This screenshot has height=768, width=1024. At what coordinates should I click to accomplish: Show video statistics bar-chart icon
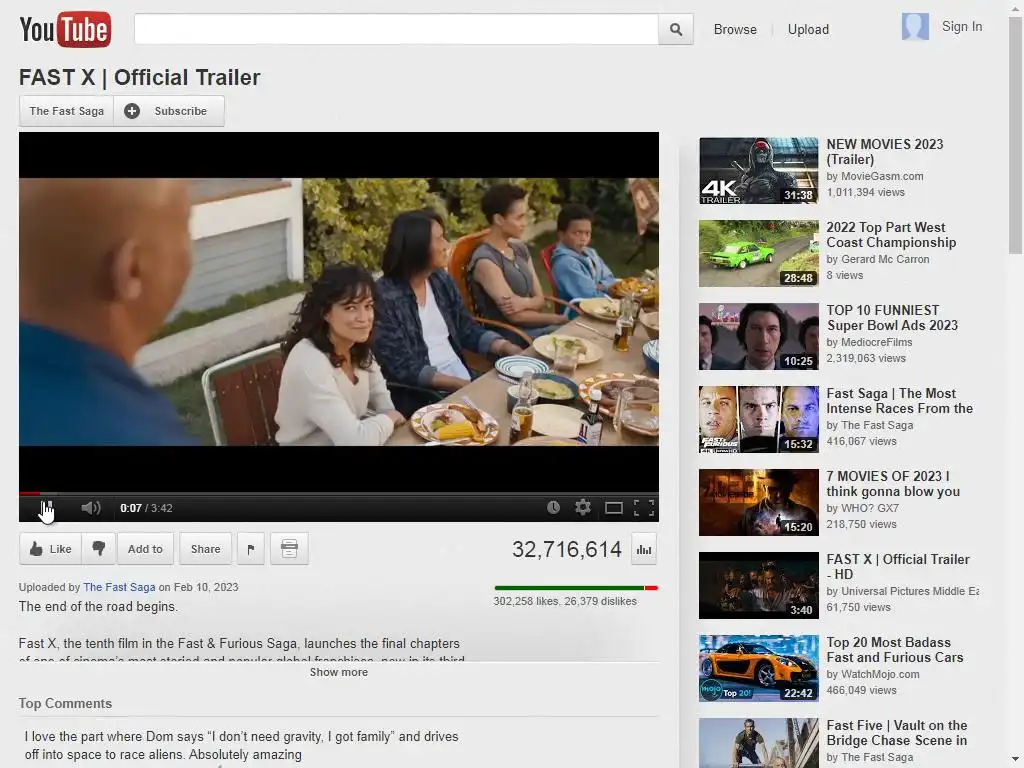click(x=644, y=549)
